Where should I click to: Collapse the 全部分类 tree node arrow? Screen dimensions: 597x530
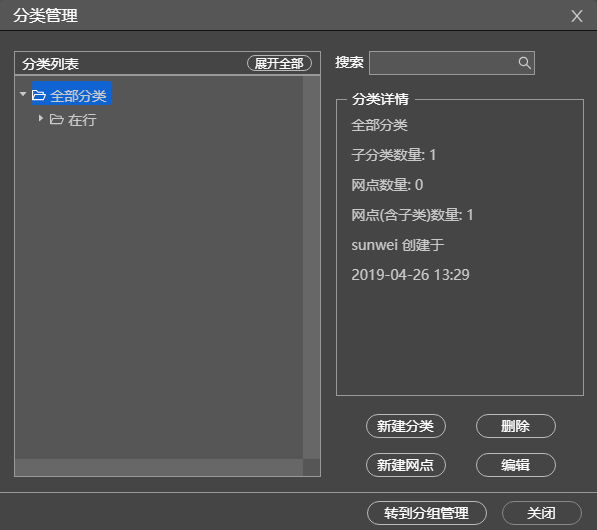coord(23,94)
